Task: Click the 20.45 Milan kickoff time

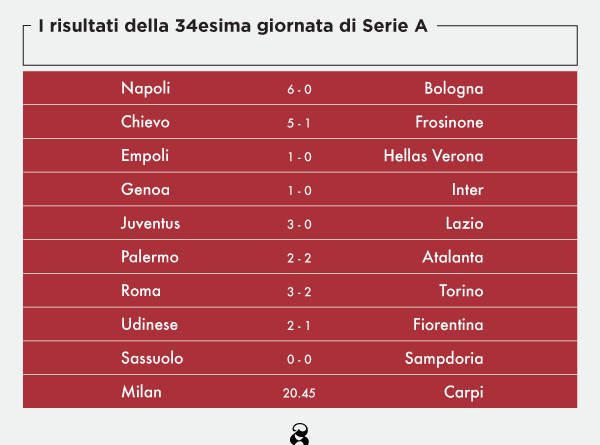Action: 299,394
